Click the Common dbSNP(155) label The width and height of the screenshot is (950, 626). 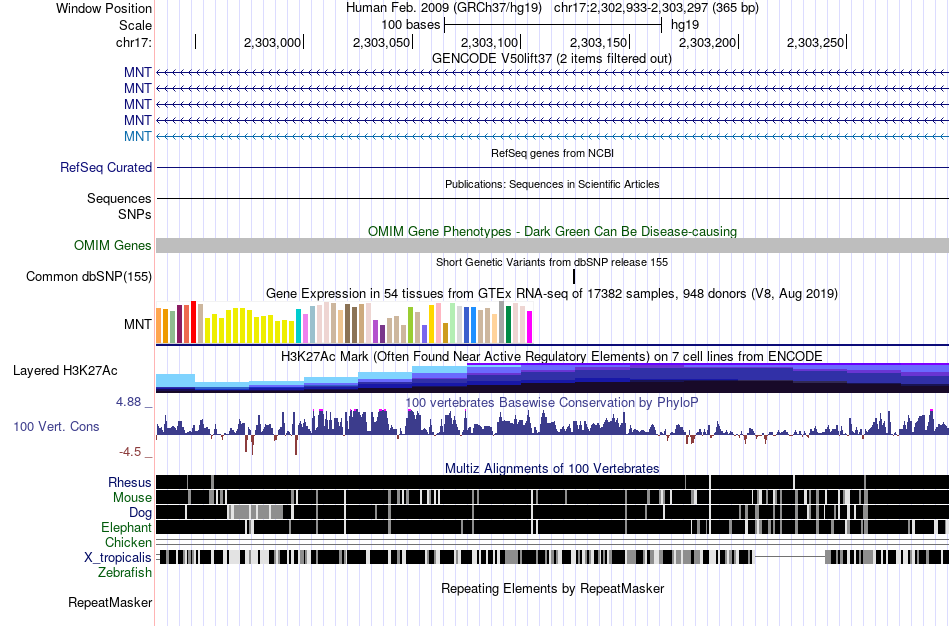click(x=89, y=277)
